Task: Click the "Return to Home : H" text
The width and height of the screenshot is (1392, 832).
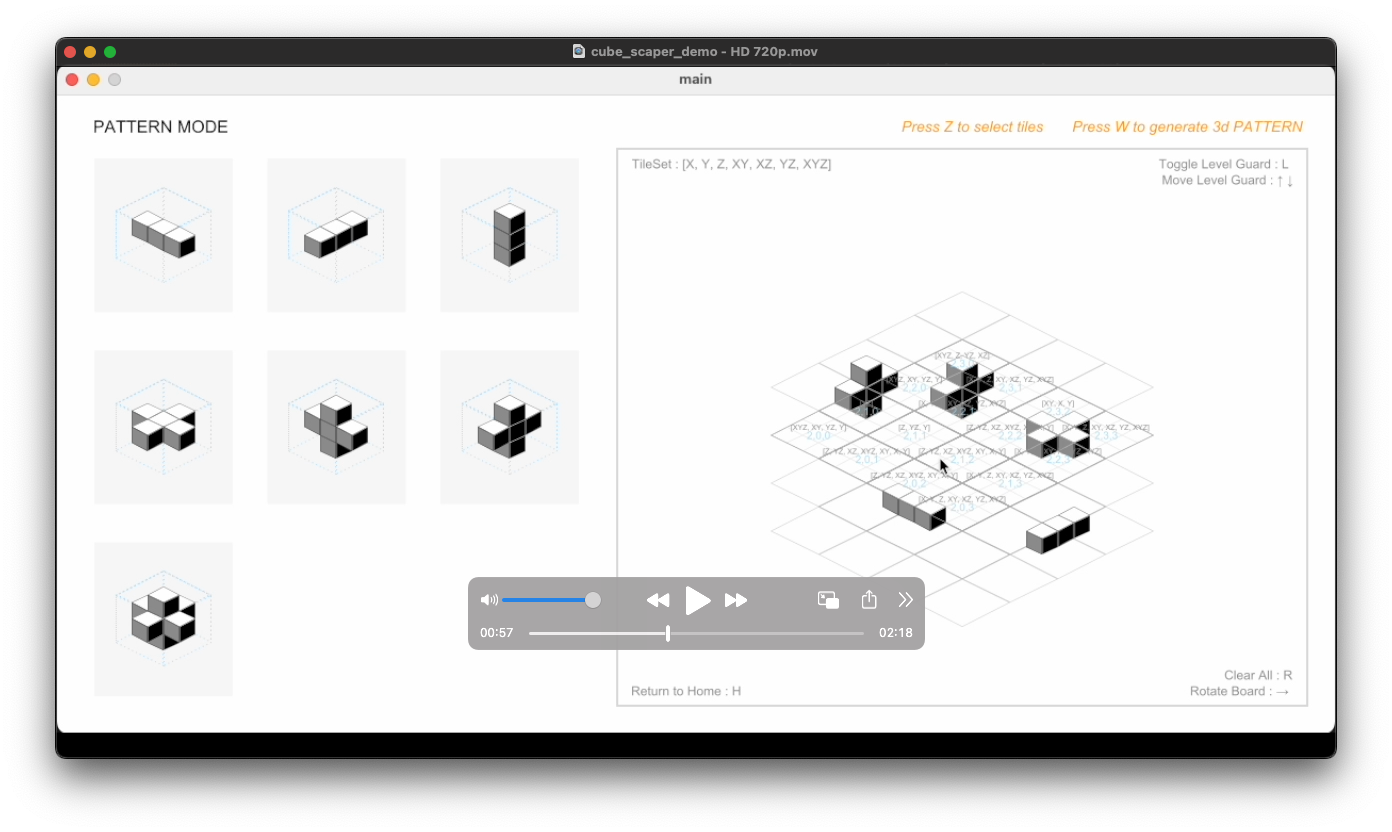Action: (686, 691)
